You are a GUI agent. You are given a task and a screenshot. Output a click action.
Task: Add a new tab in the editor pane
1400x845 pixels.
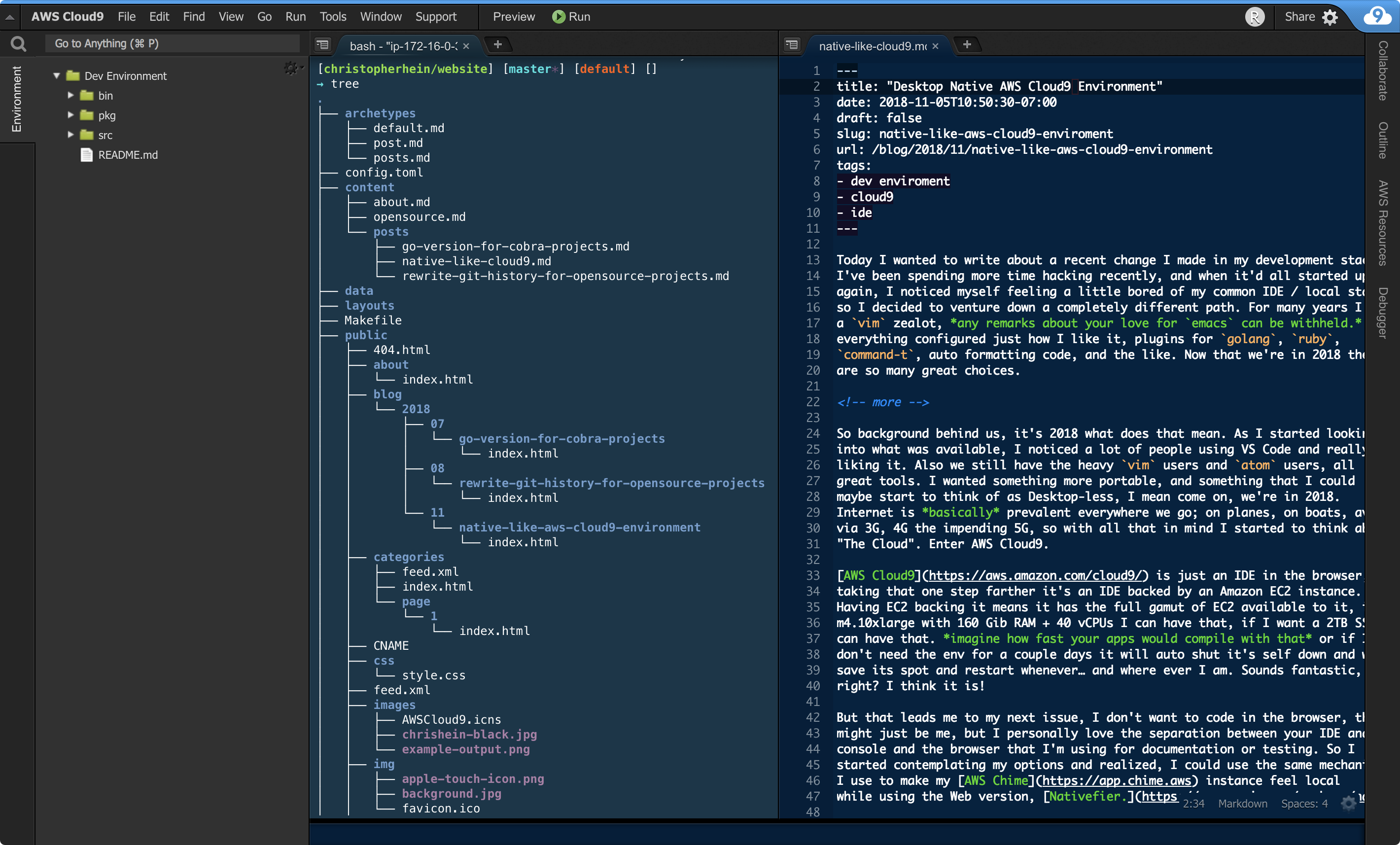(x=967, y=44)
